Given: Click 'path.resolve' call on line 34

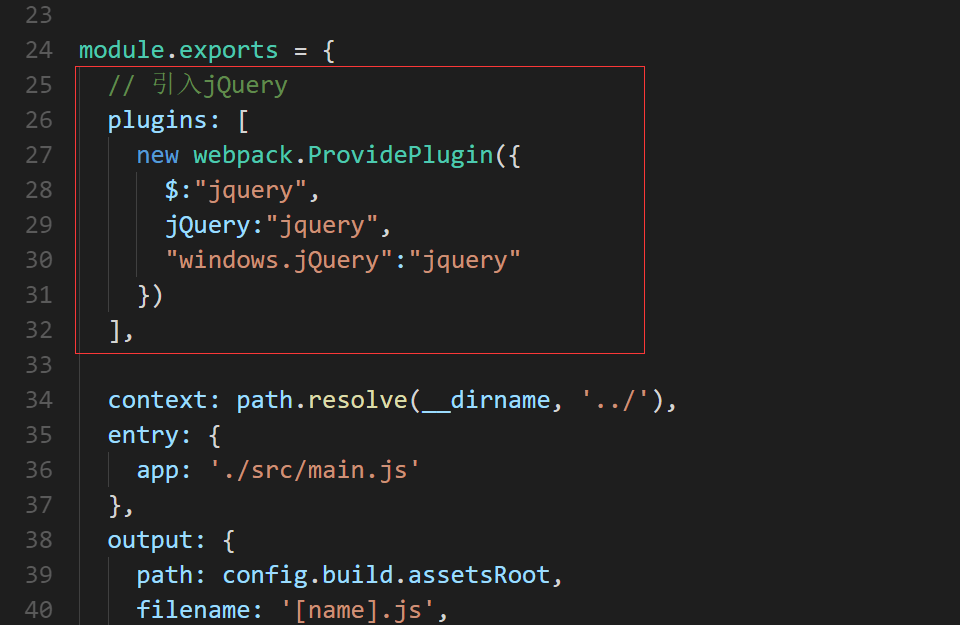Looking at the screenshot, I should (x=322, y=400).
